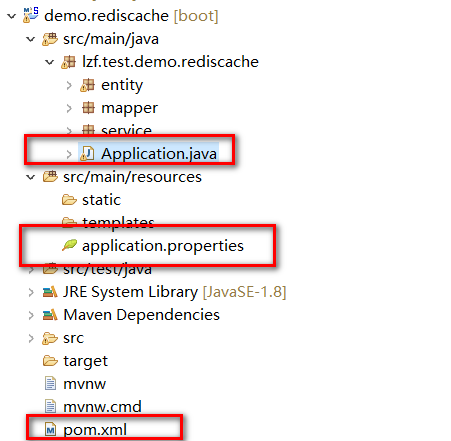The image size is (451, 441).
Task: Click the static folder icon
Action: pyautogui.click(x=69, y=200)
